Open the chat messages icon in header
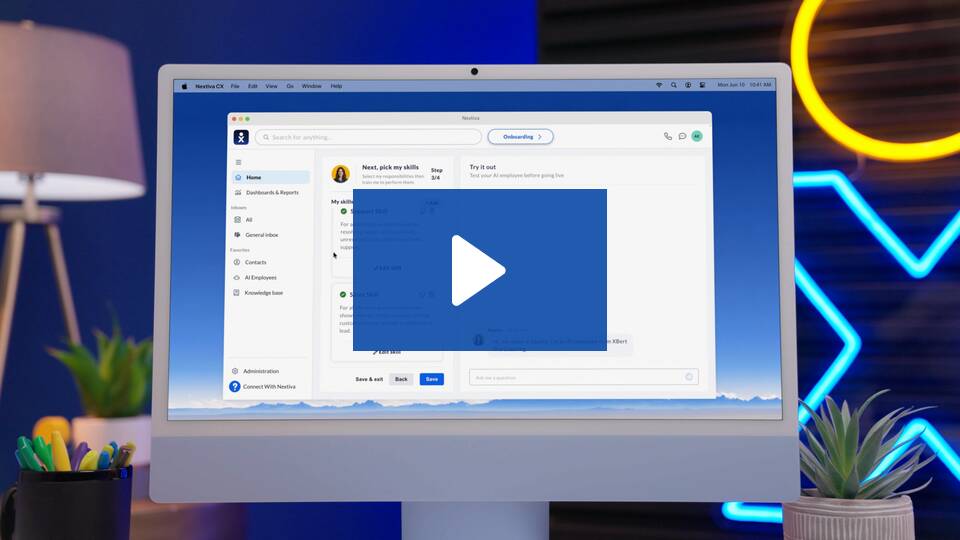 point(682,137)
